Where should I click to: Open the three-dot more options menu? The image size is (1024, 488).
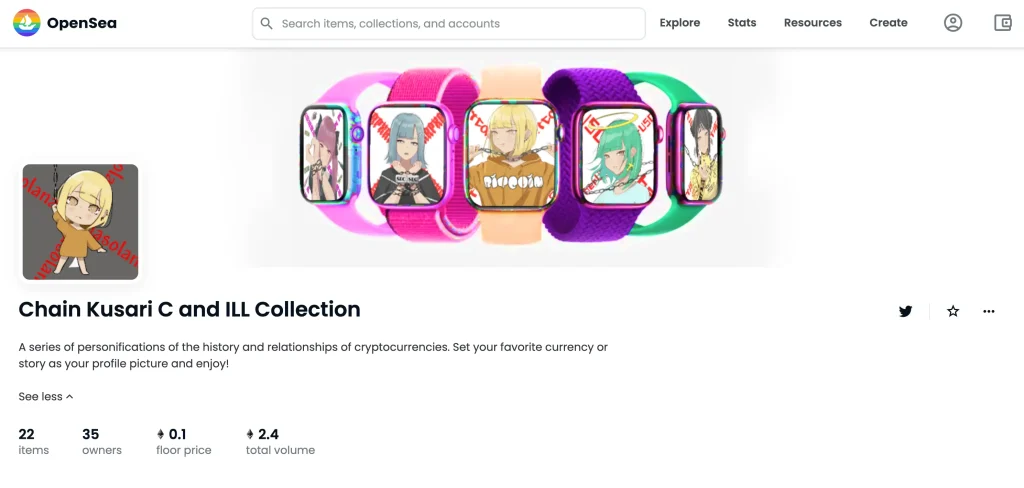[989, 311]
